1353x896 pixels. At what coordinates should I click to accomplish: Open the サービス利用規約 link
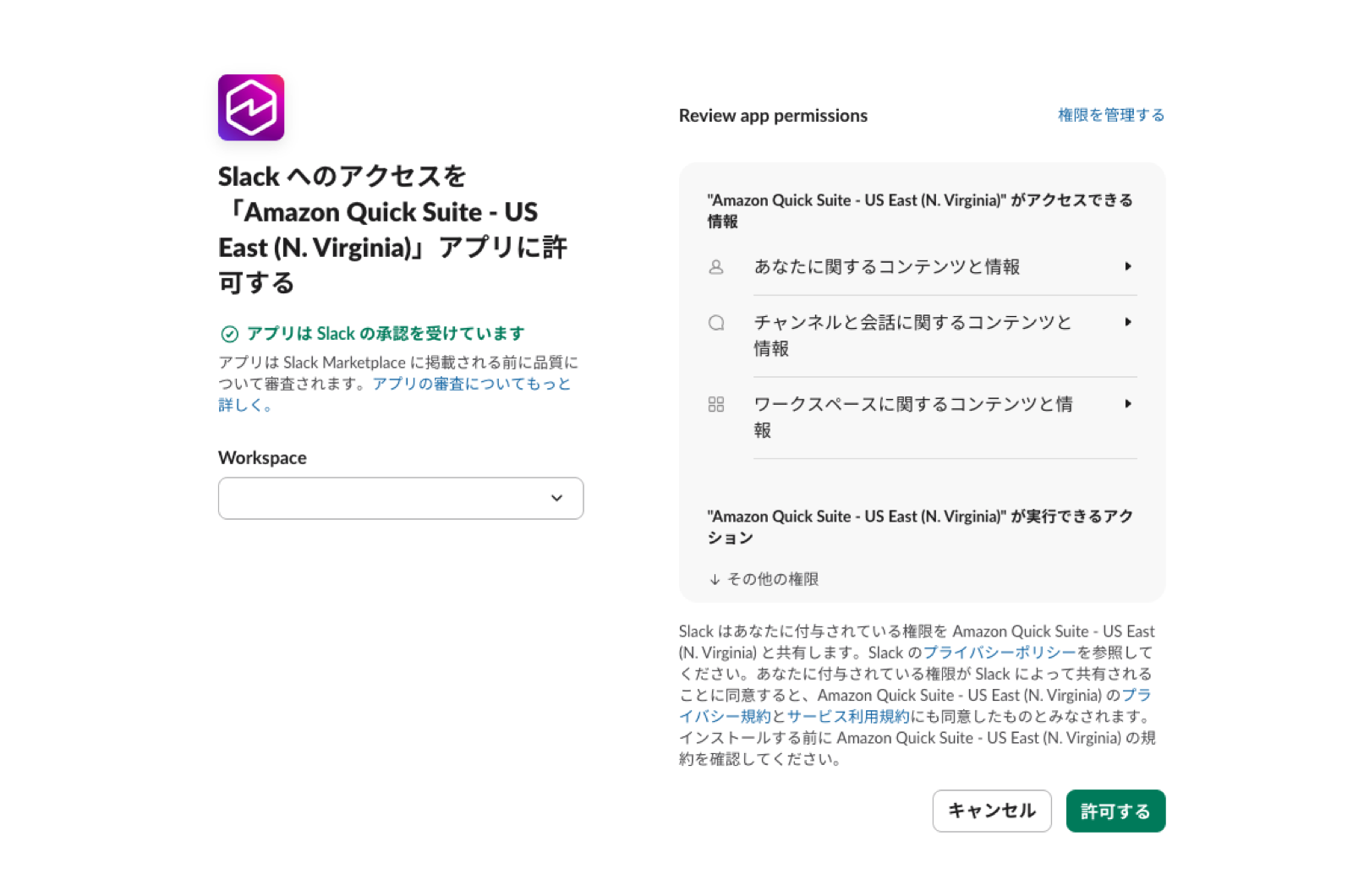pyautogui.click(x=848, y=716)
